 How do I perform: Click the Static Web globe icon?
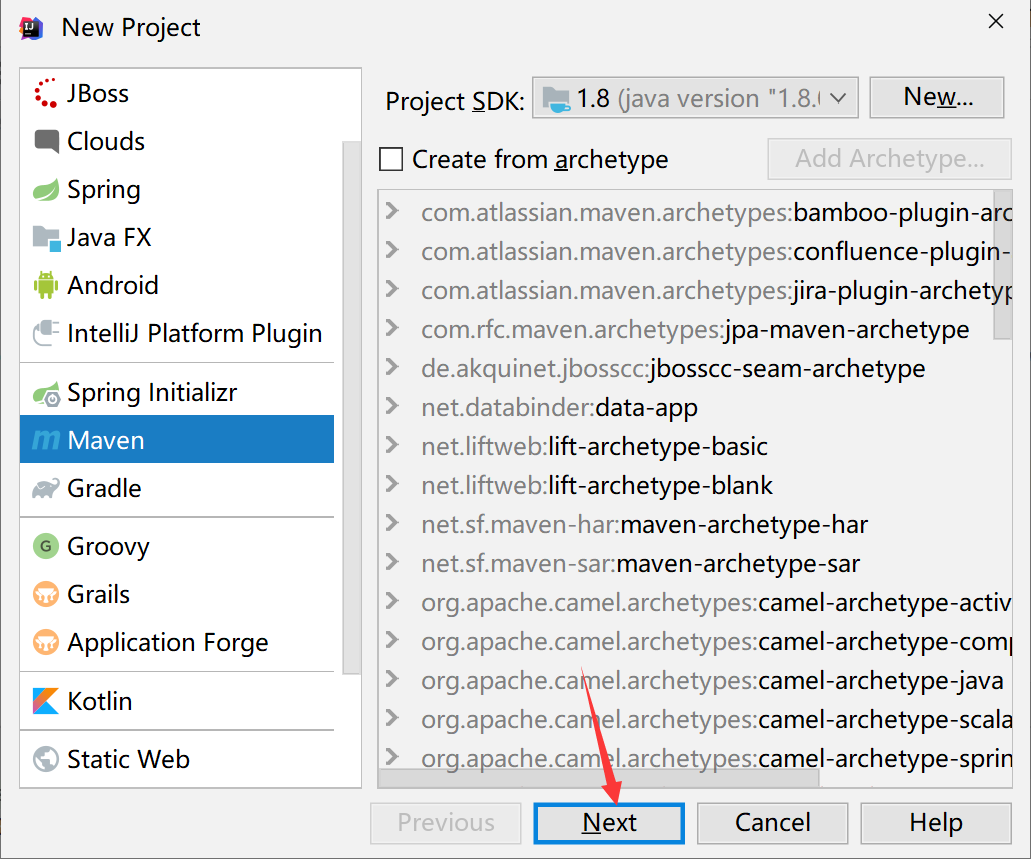coord(46,759)
